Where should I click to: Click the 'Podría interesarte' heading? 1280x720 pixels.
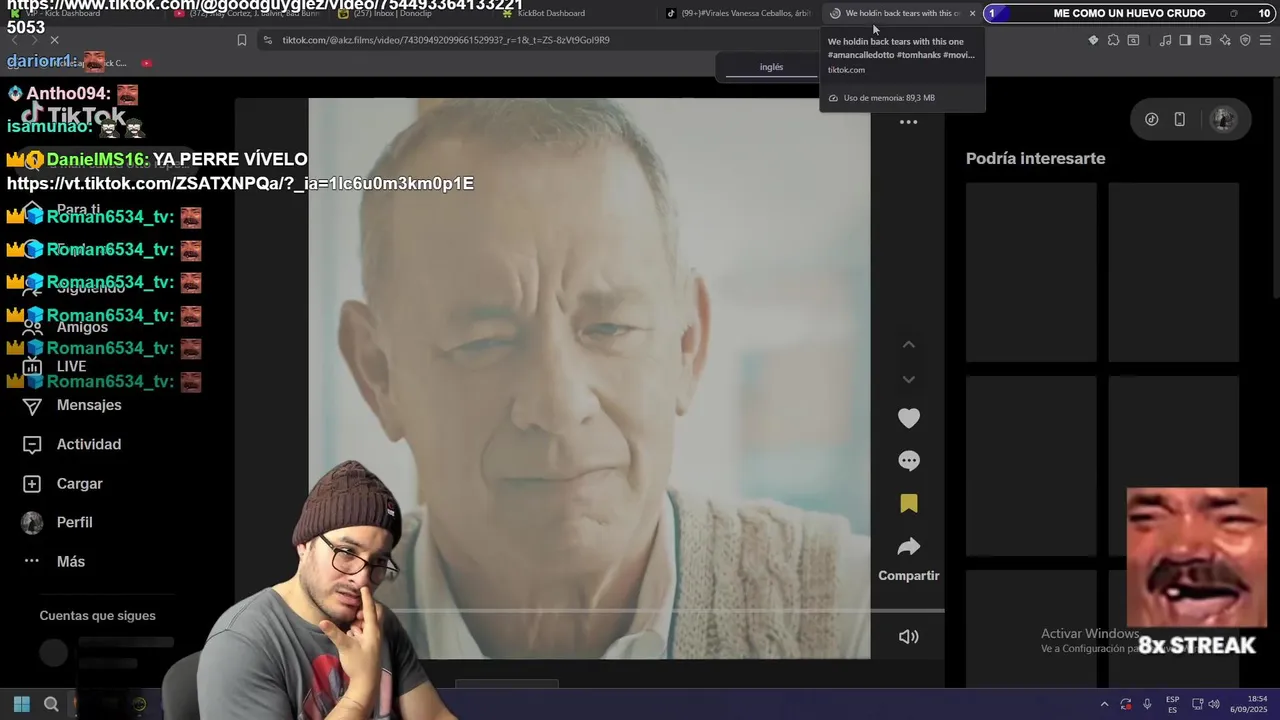[x=1035, y=158]
